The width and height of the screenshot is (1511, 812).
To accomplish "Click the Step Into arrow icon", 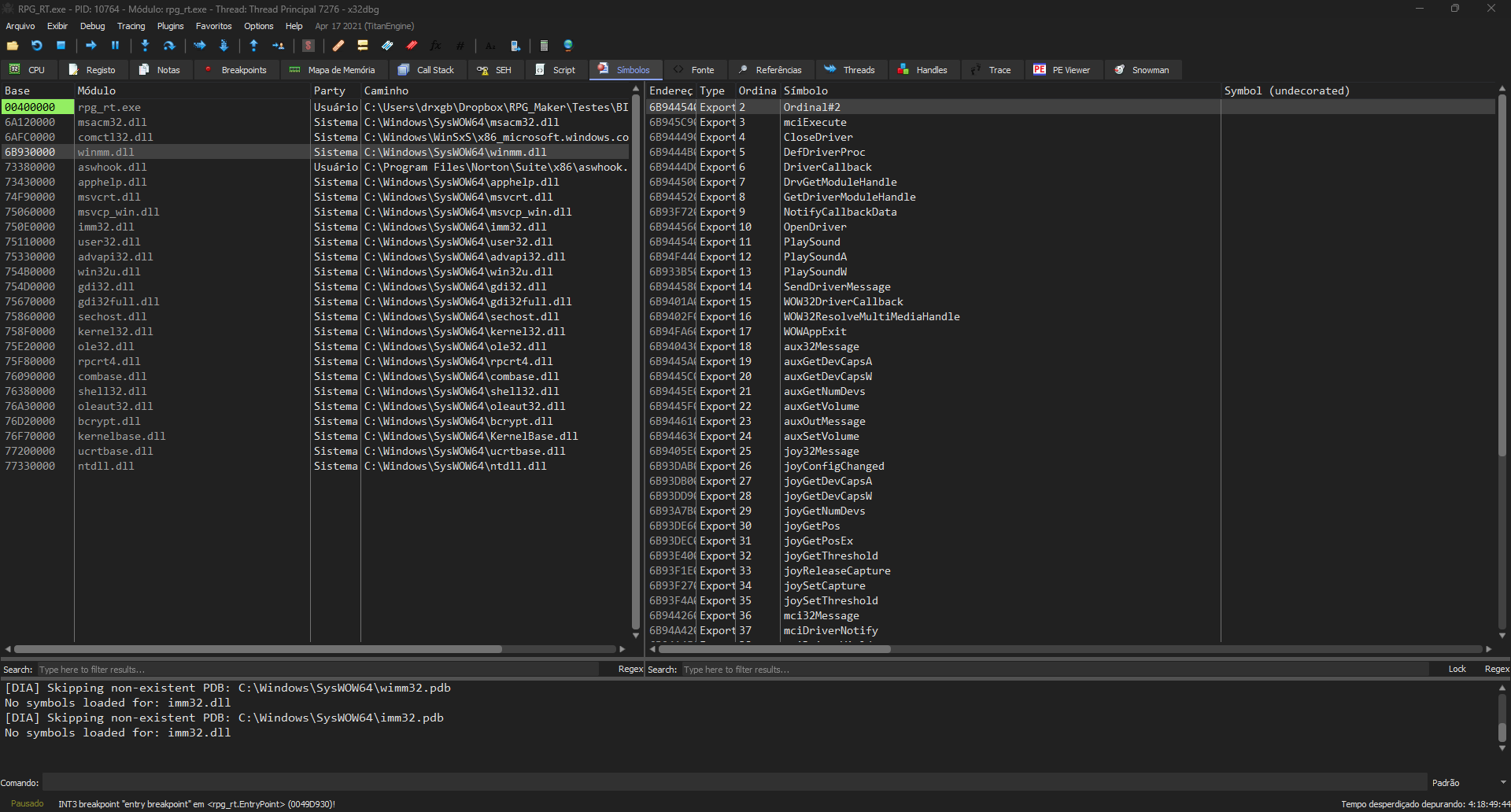I will [x=145, y=46].
